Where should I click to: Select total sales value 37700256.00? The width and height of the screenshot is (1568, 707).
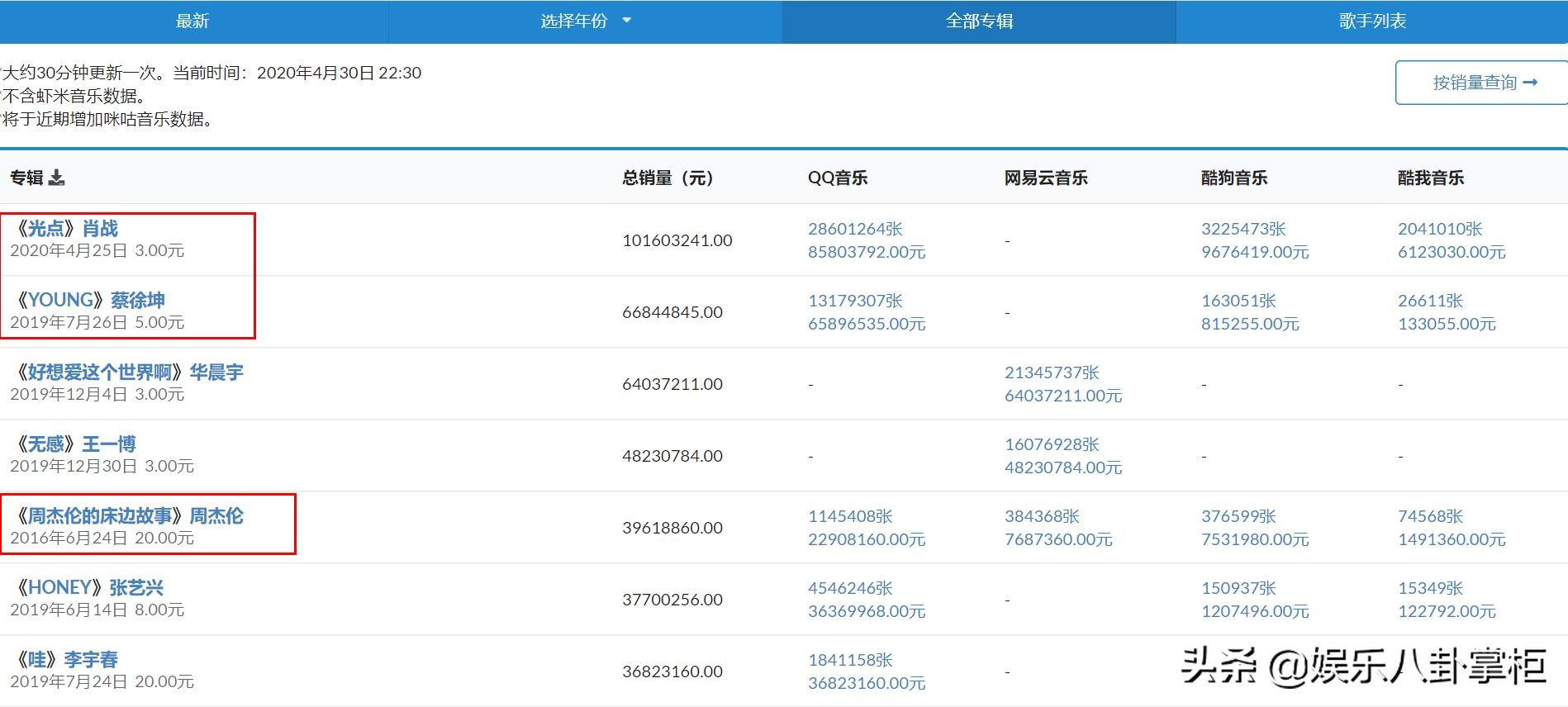point(672,600)
